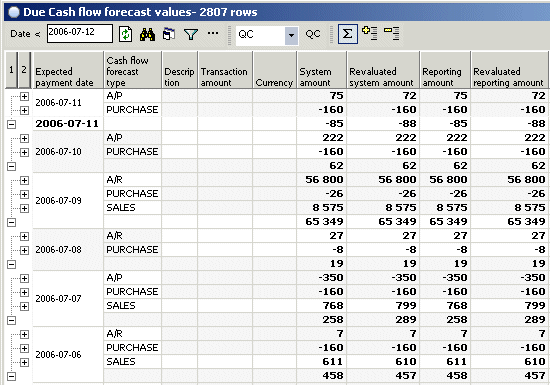Expand the 2006-07-07 SALES row

[24, 306]
